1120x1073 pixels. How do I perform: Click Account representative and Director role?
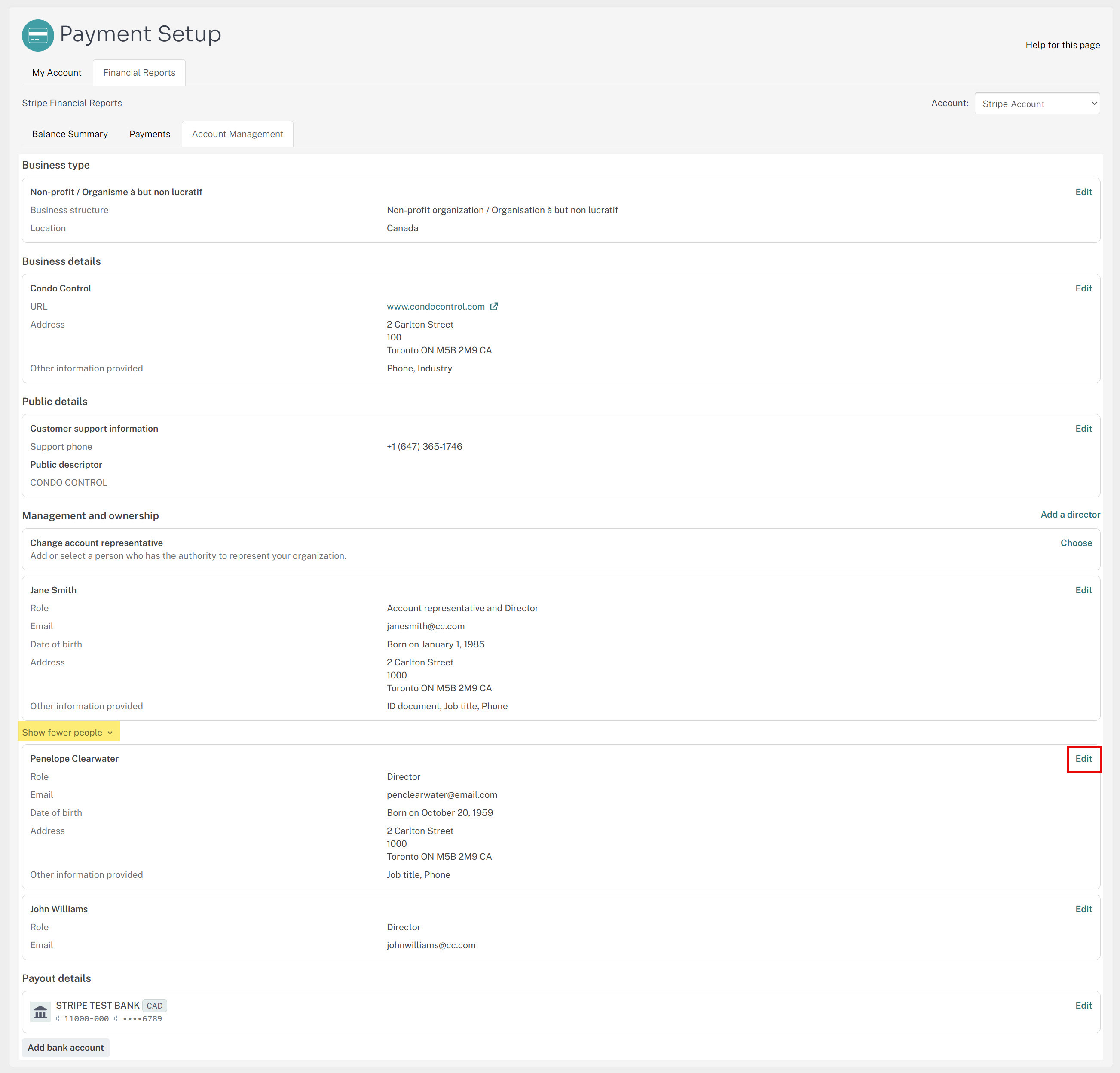462,608
